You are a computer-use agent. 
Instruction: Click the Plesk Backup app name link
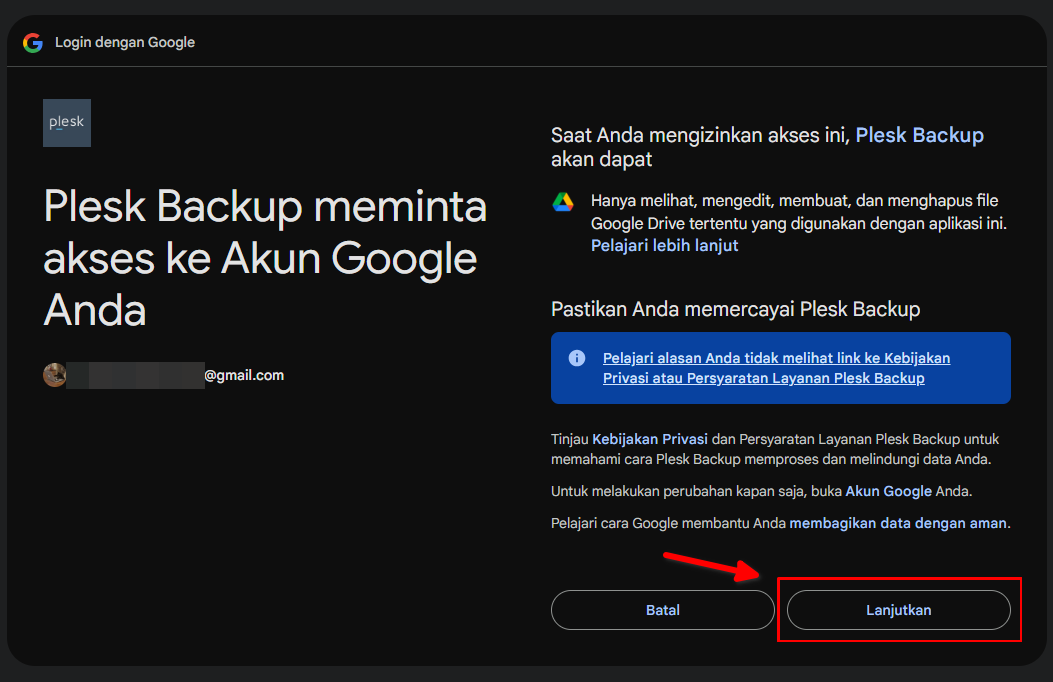919,135
